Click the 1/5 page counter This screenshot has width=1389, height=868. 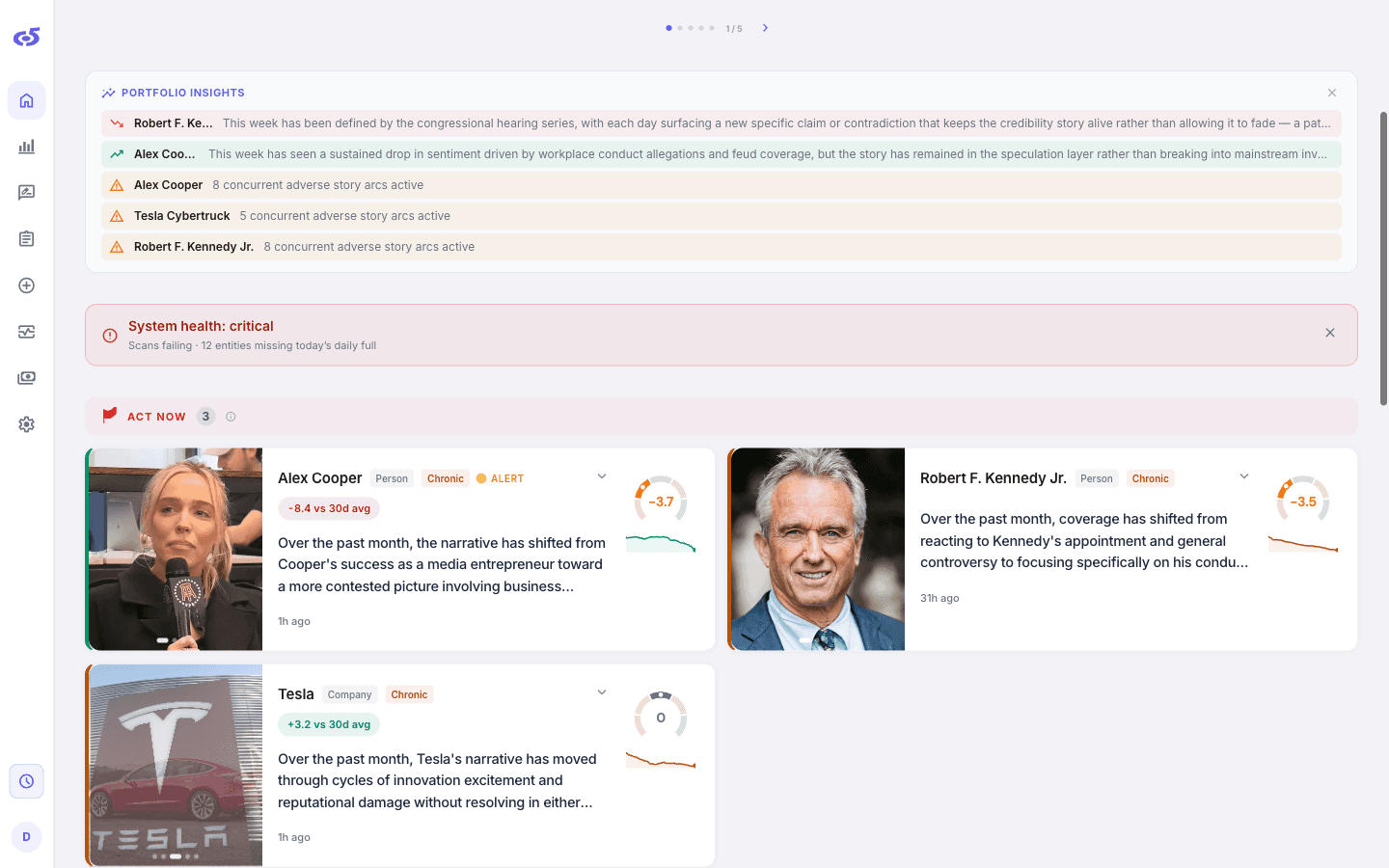734,29
